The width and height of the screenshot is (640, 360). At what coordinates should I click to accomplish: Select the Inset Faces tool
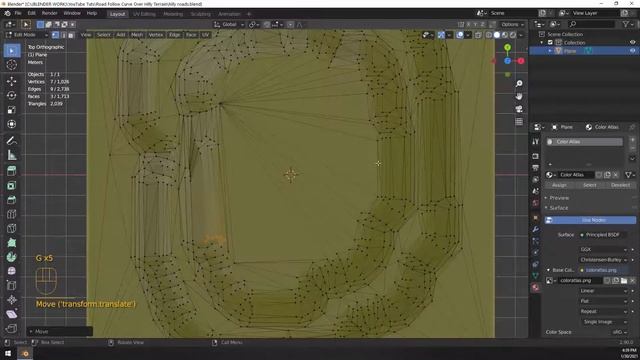[x=12, y=186]
